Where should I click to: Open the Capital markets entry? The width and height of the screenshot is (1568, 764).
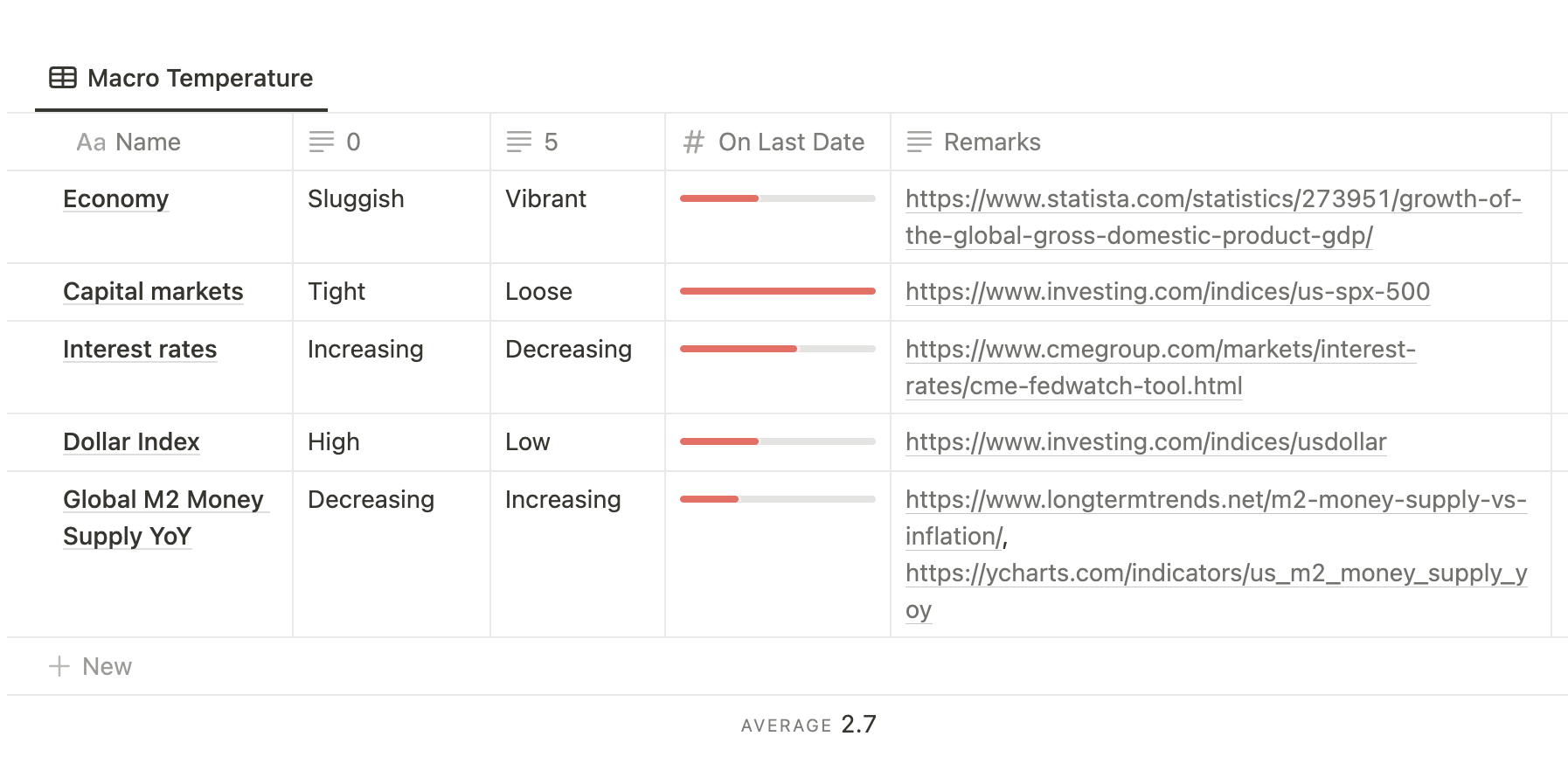pos(153,292)
